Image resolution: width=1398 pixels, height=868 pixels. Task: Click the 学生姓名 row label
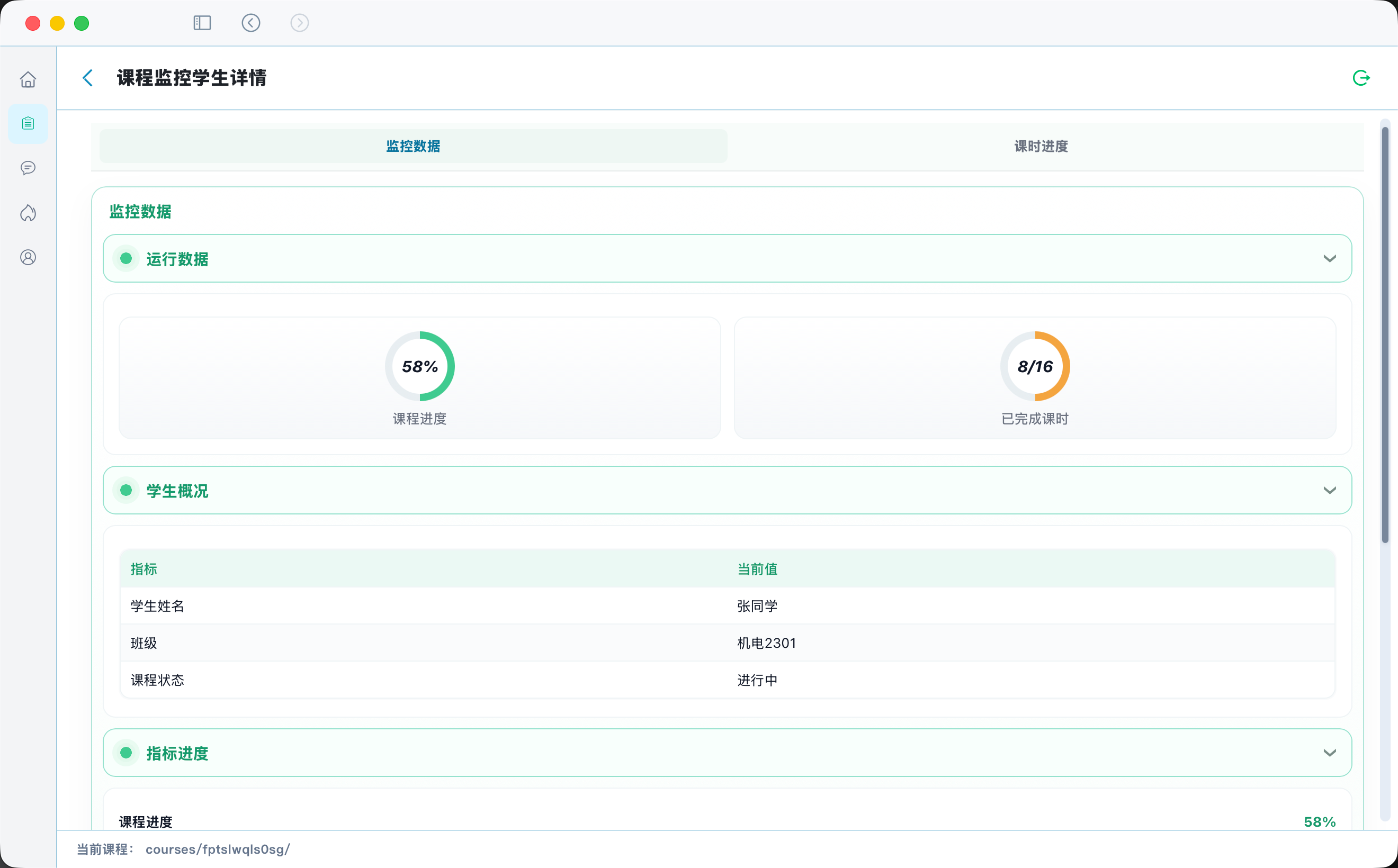pos(157,606)
